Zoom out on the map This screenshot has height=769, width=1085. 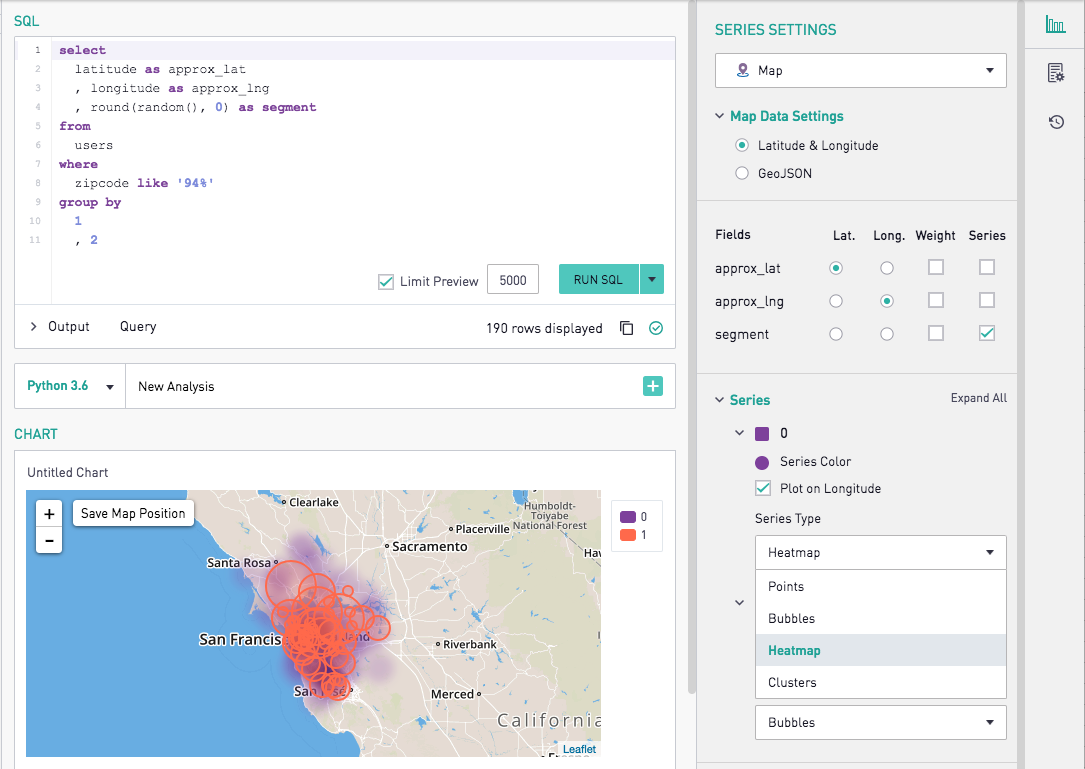tap(48, 540)
